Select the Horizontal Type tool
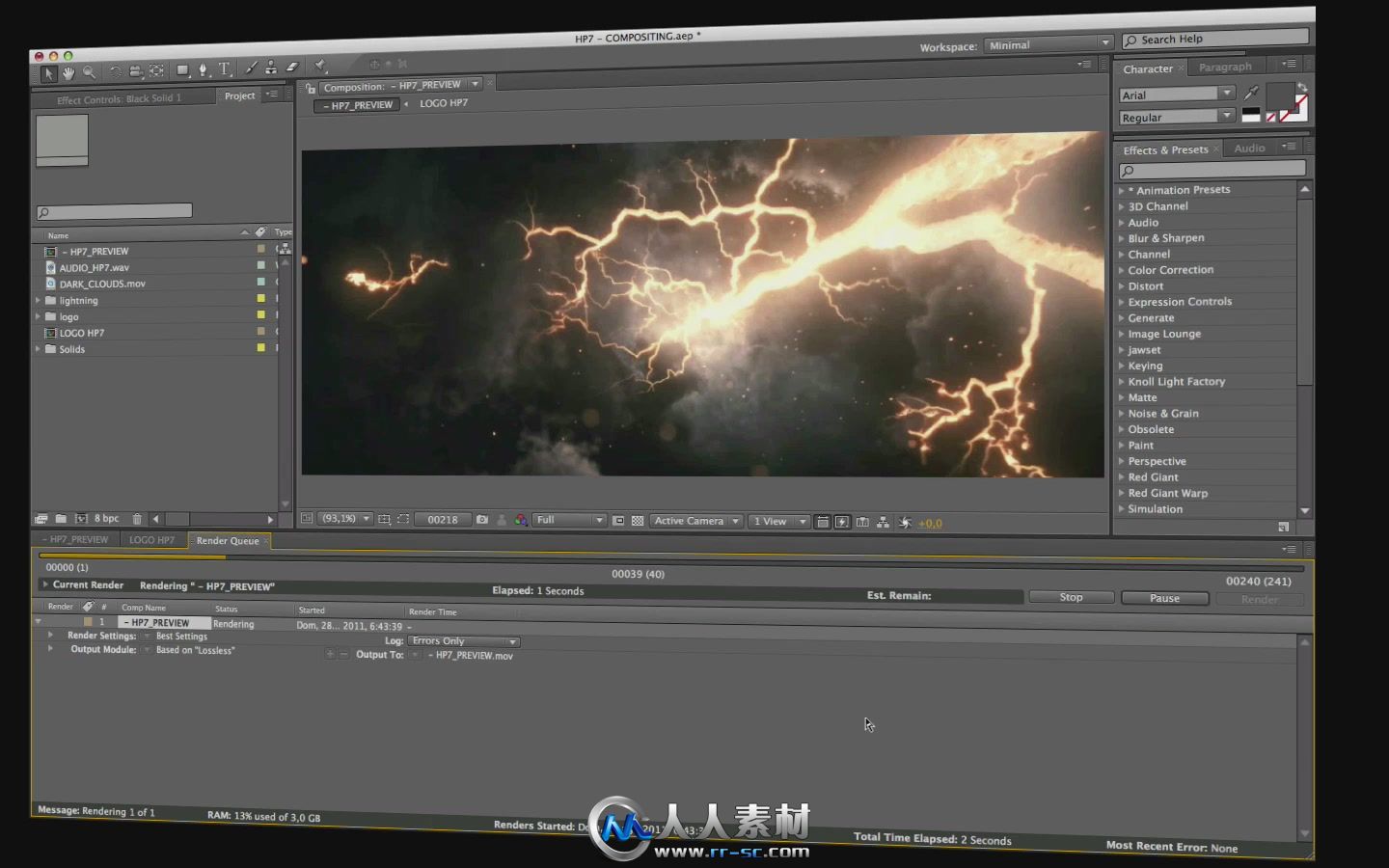 225,68
